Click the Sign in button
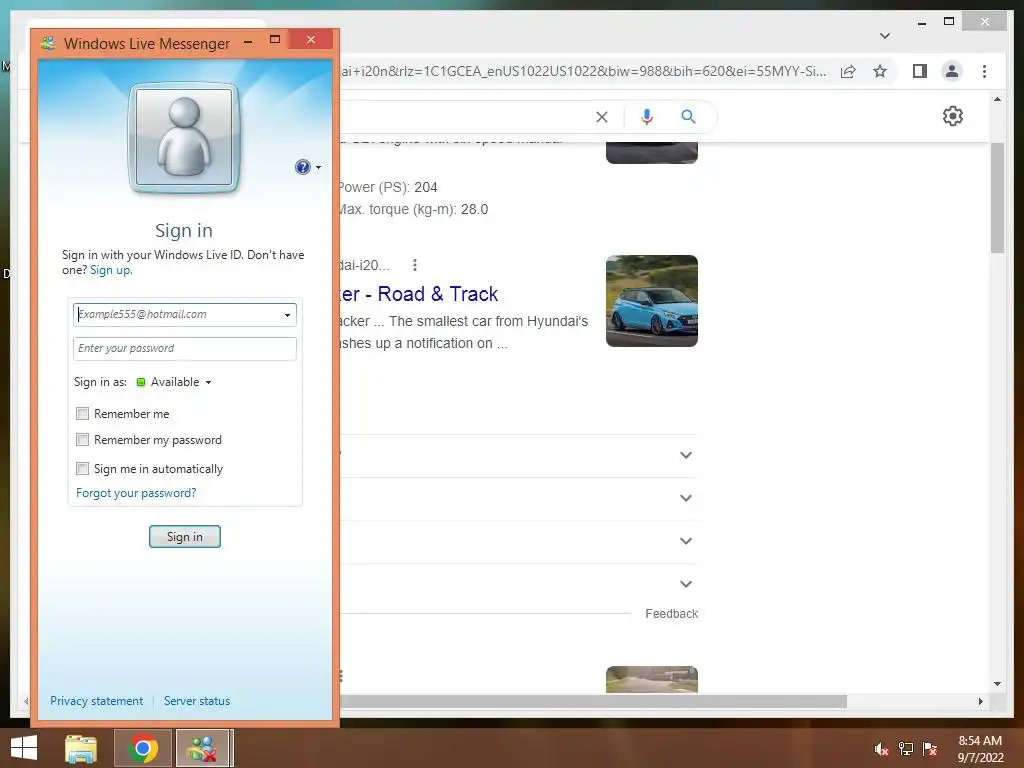Viewport: 1024px width, 768px height. tap(185, 537)
